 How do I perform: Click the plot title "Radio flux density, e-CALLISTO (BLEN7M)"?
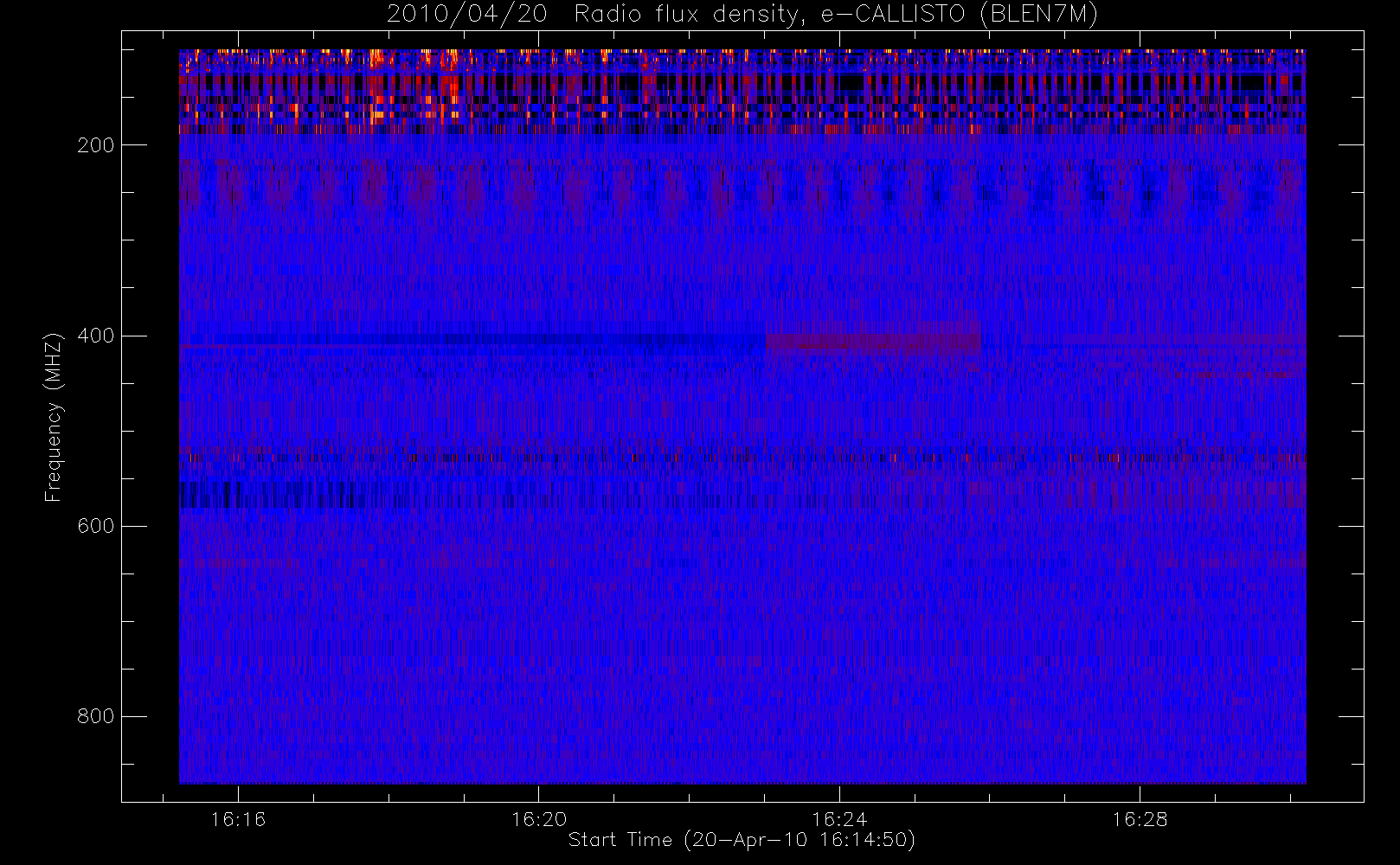click(836, 15)
